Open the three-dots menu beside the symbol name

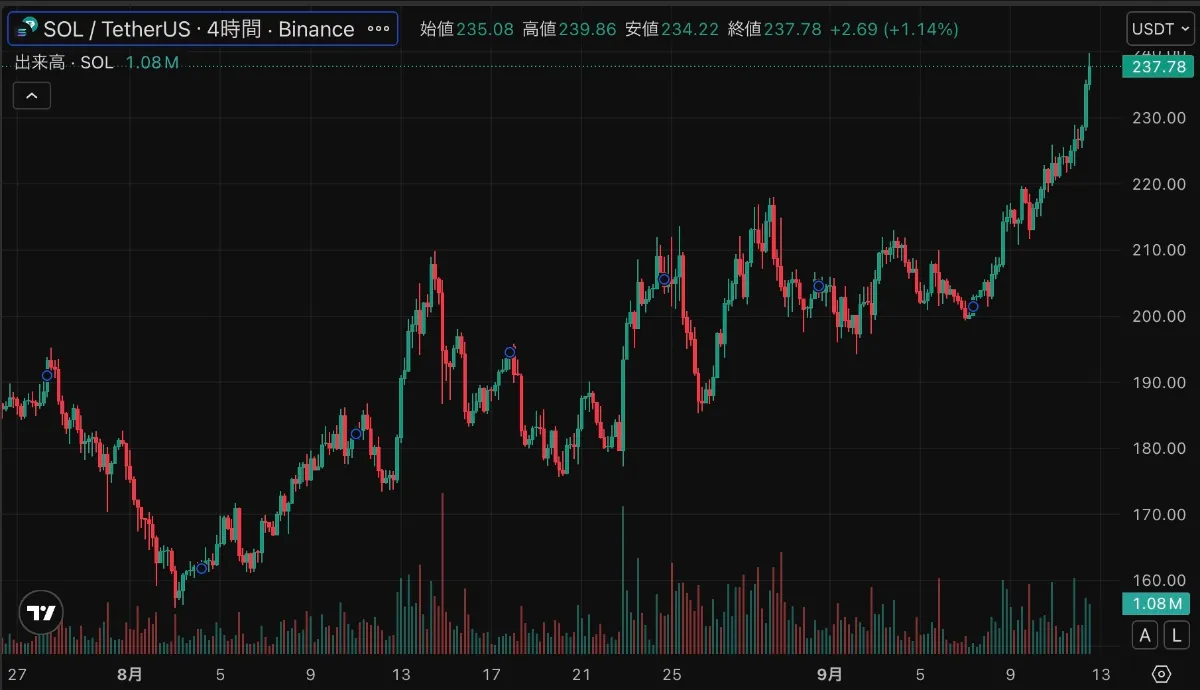379,29
